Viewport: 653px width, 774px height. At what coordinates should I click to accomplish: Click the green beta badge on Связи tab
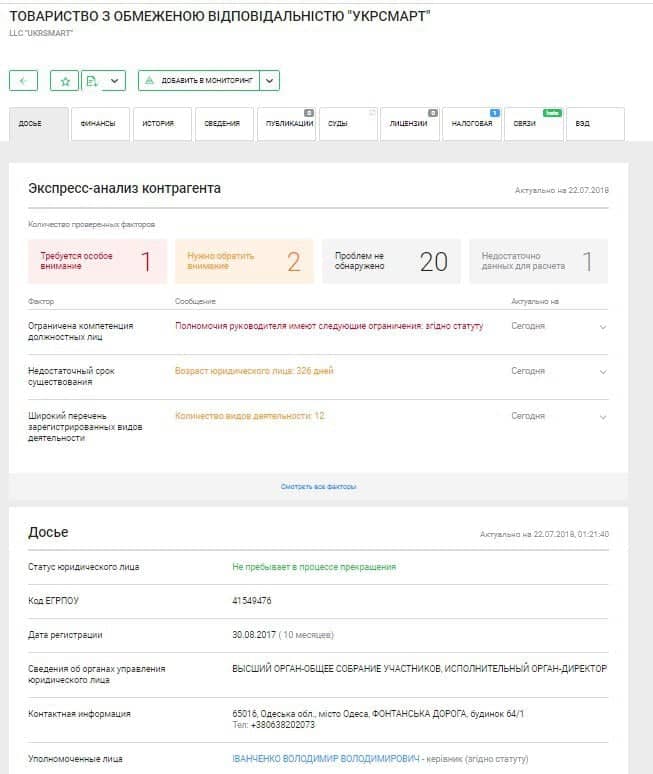pos(552,113)
